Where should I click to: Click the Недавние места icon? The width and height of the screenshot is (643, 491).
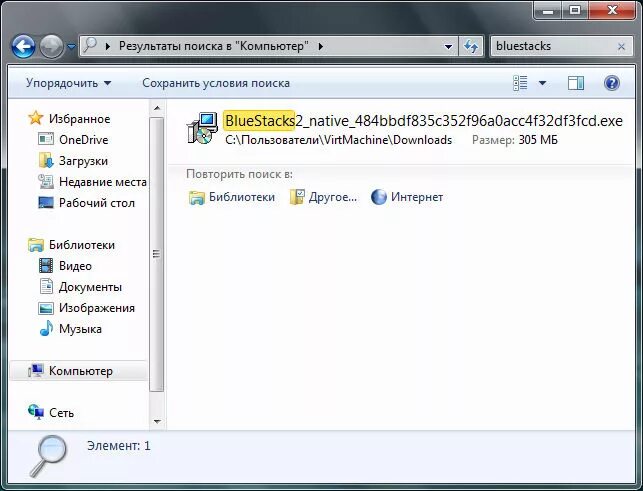pyautogui.click(x=46, y=181)
